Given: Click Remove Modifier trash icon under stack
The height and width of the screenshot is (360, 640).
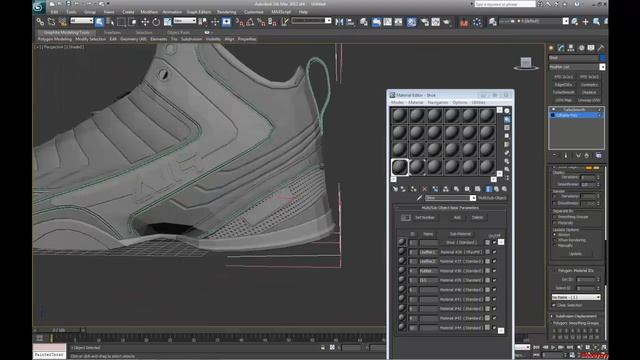Looking at the screenshot, I should point(587,156).
